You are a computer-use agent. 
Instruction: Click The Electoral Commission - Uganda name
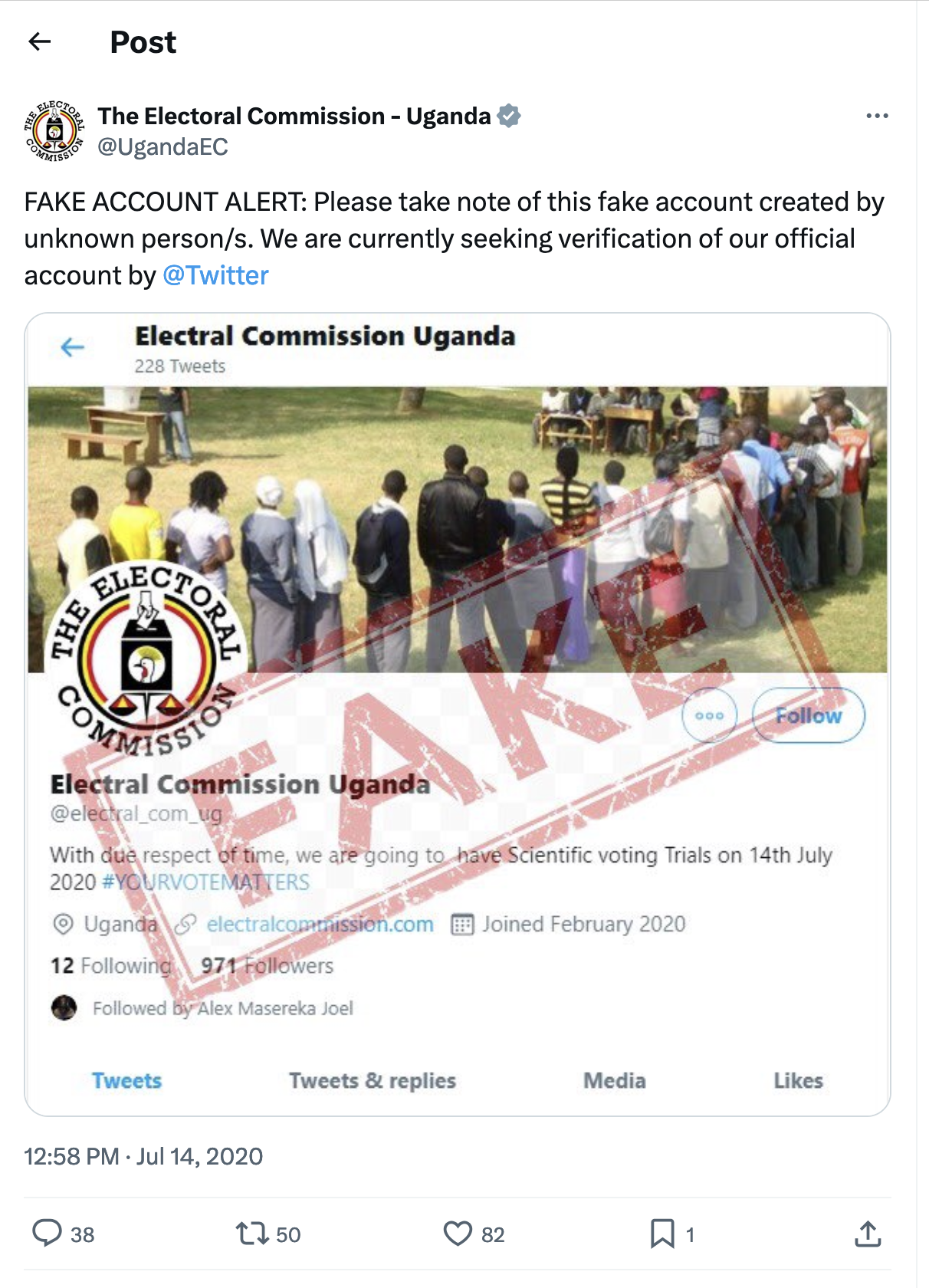294,116
